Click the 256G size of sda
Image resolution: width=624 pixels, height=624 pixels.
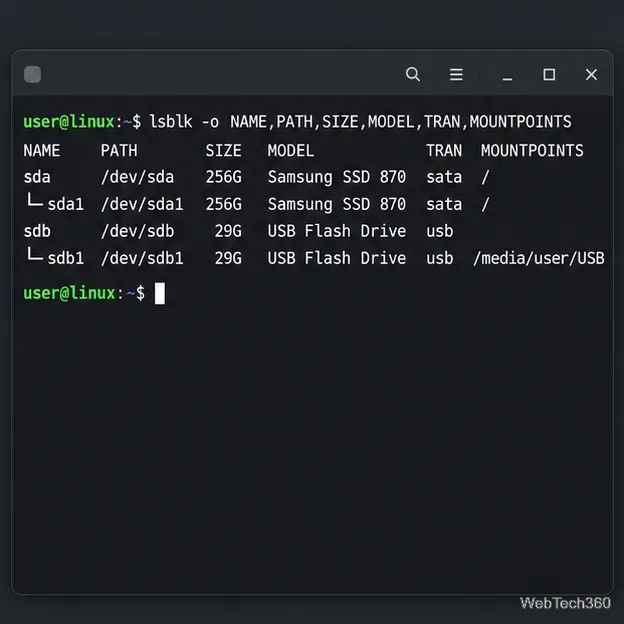[224, 177]
